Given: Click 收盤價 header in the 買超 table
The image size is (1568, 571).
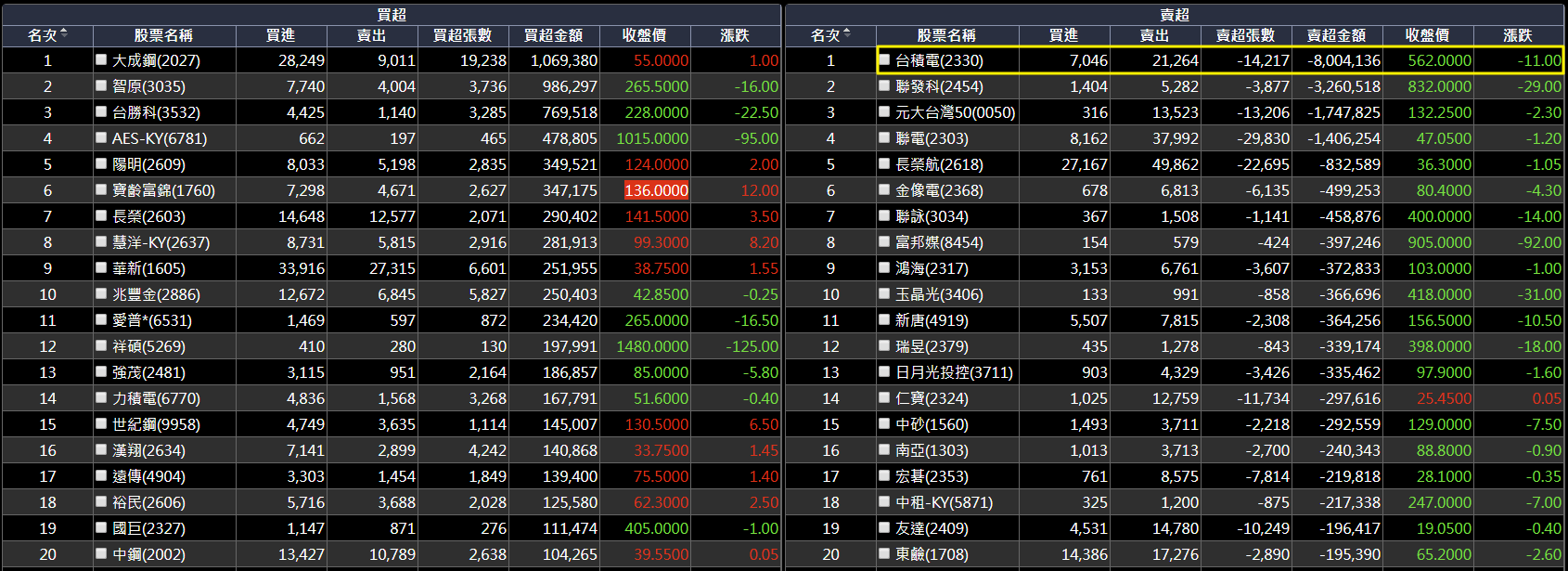Looking at the screenshot, I should (x=645, y=35).
